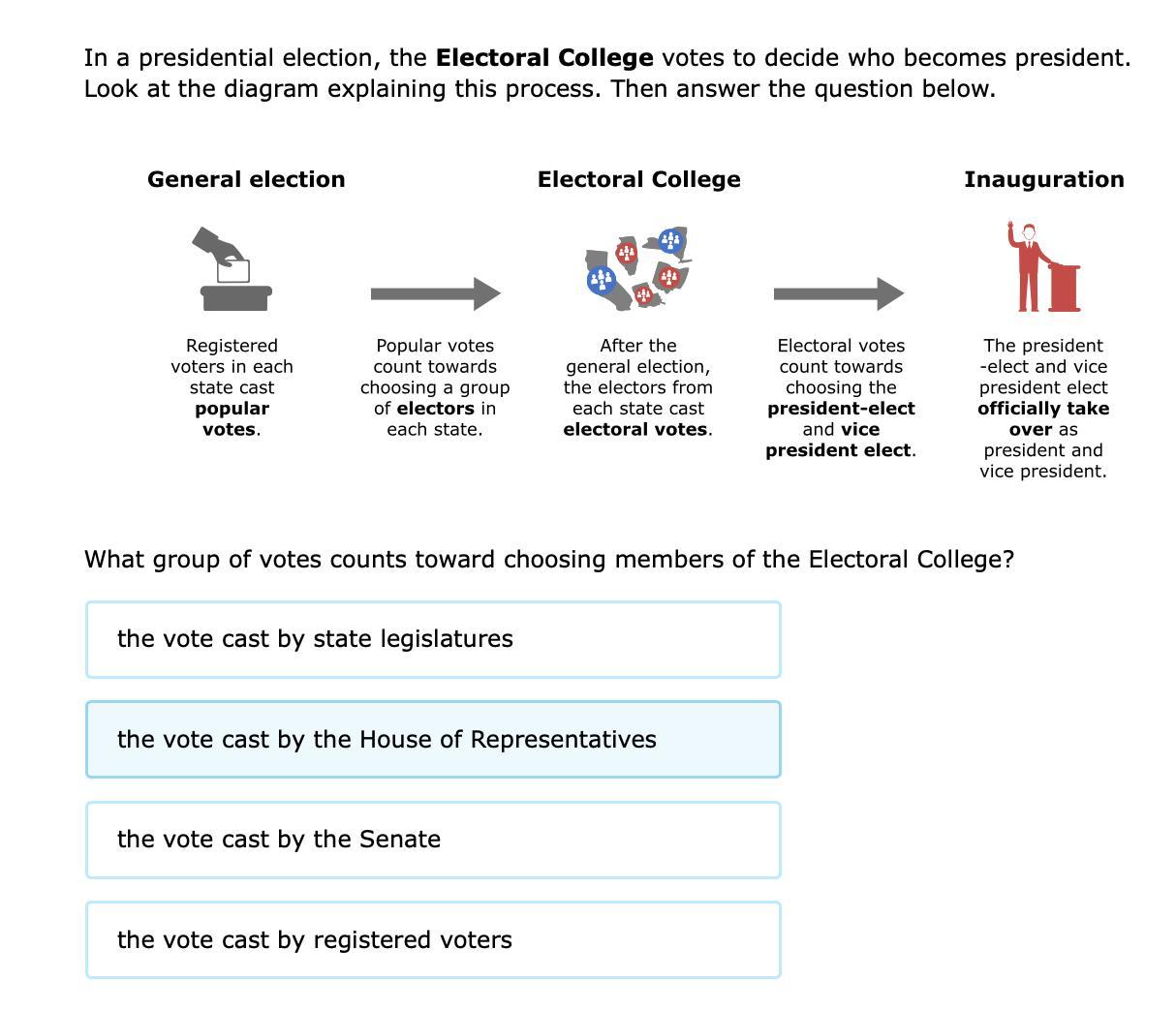Click the Electoral College states map icon
This screenshot has width=1176, height=1011.
coord(638,269)
